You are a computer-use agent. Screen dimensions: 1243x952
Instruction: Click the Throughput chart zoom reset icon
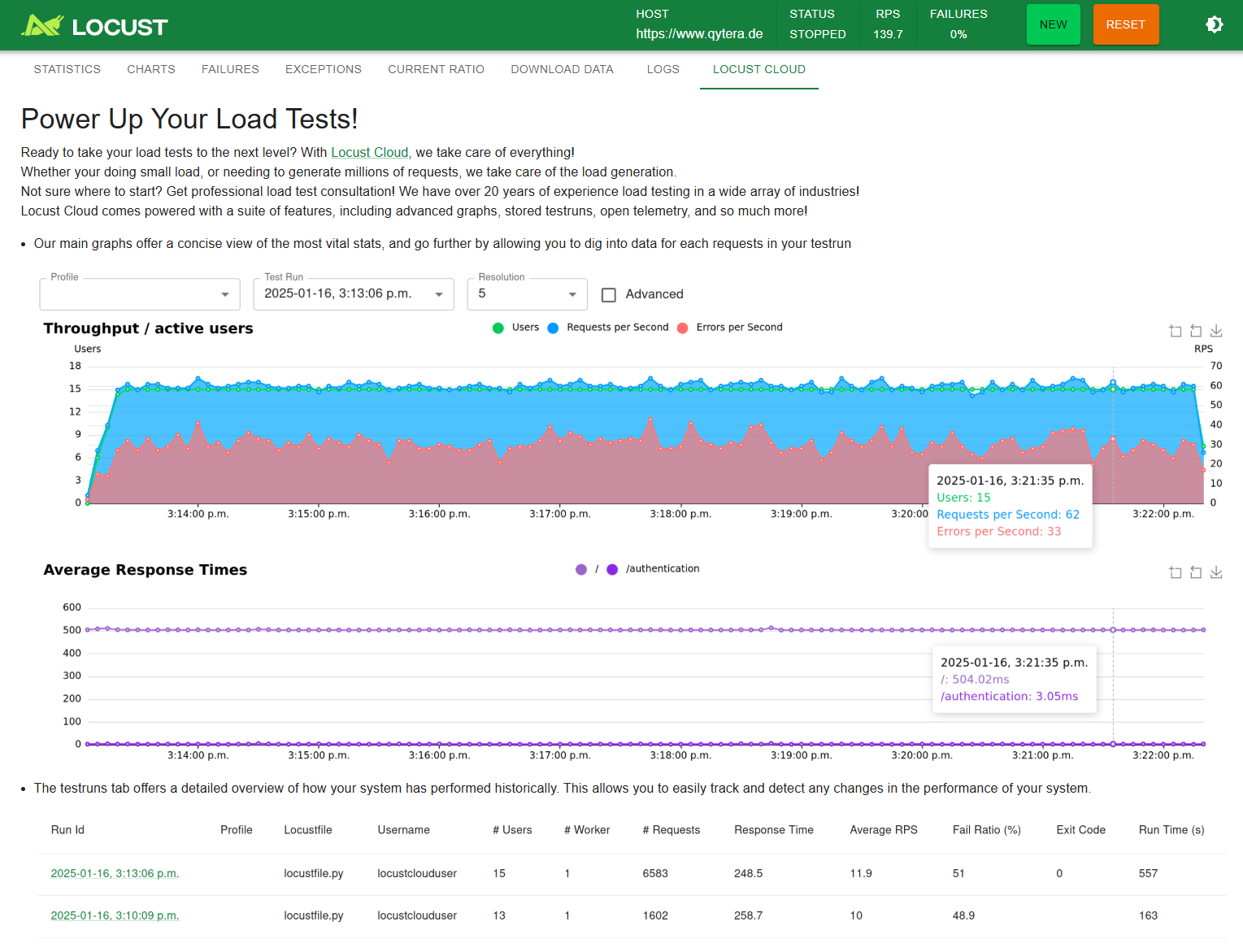pyautogui.click(x=1196, y=331)
